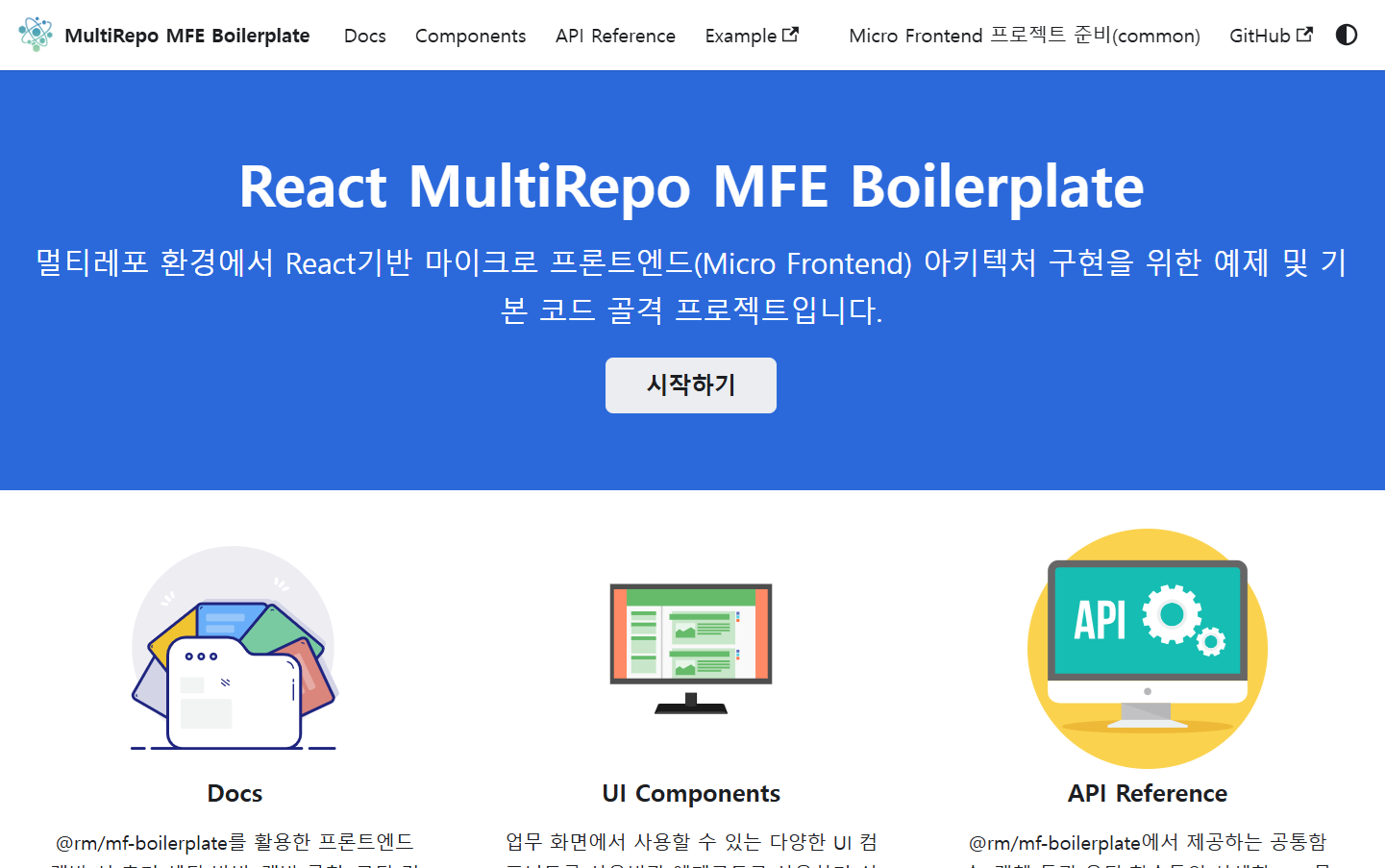
Task: Click the Docs folder illustration
Action: pyautogui.click(x=234, y=649)
